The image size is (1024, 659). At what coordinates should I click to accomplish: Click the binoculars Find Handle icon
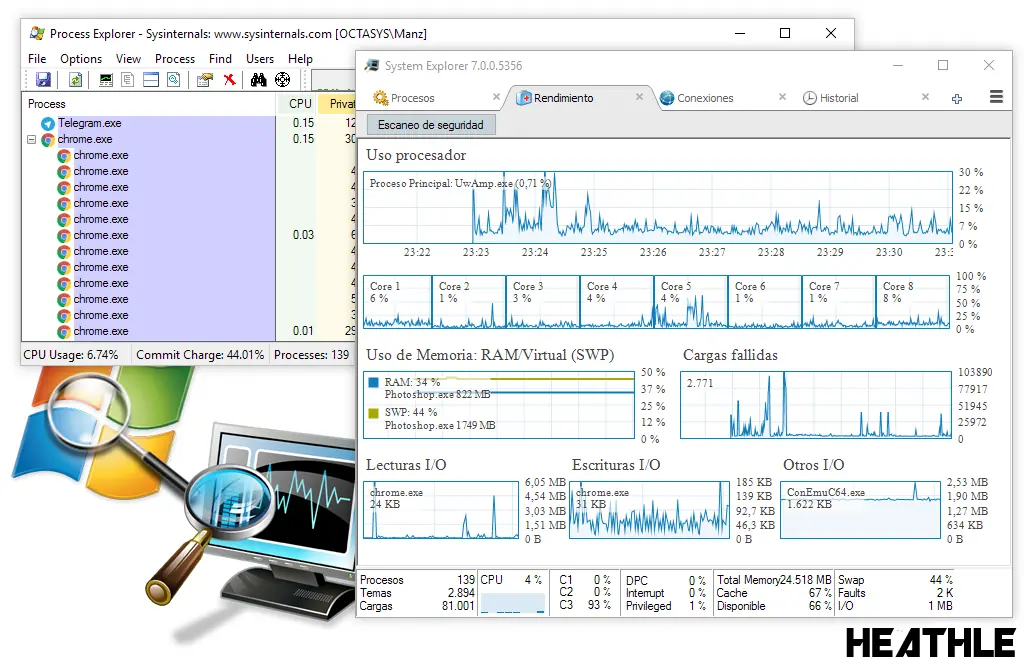click(x=259, y=80)
